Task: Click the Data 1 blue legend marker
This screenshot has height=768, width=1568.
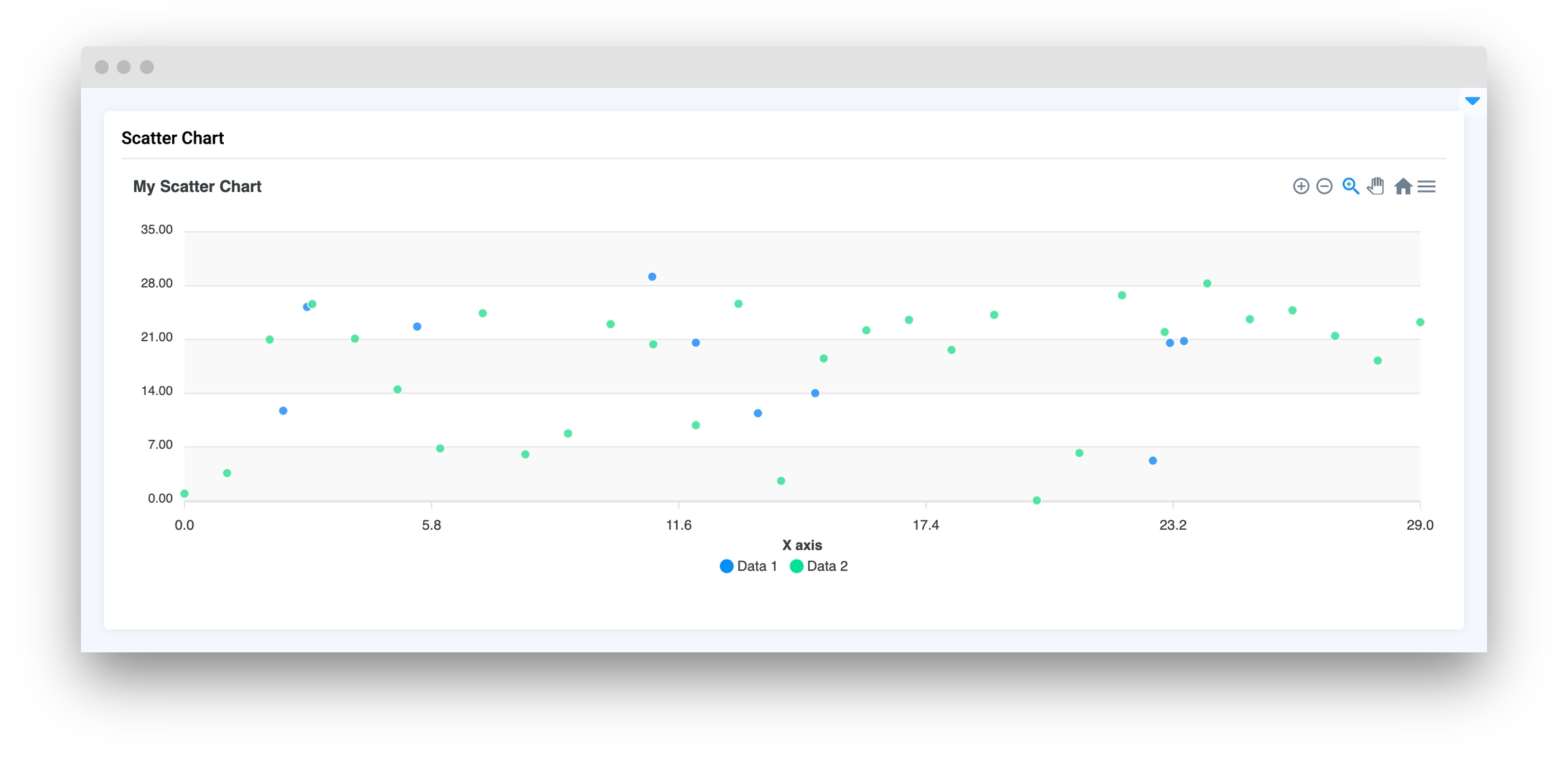Action: tap(726, 566)
